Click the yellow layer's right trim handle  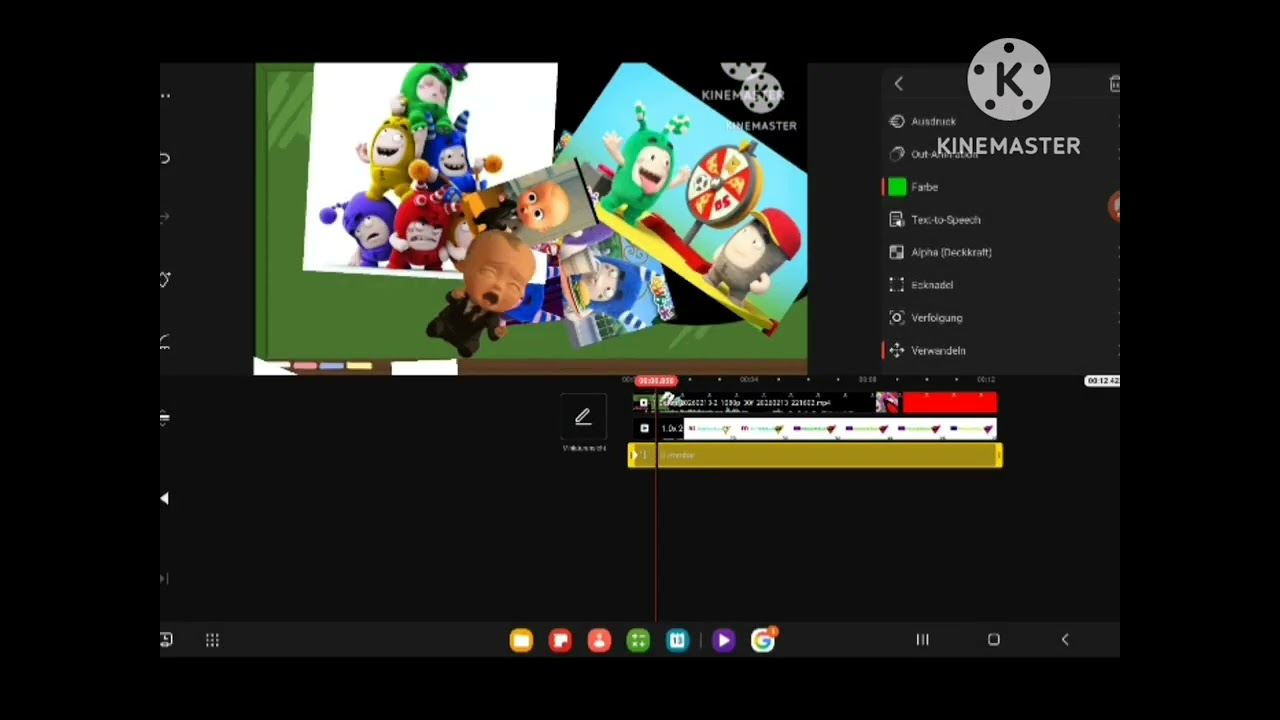point(998,455)
